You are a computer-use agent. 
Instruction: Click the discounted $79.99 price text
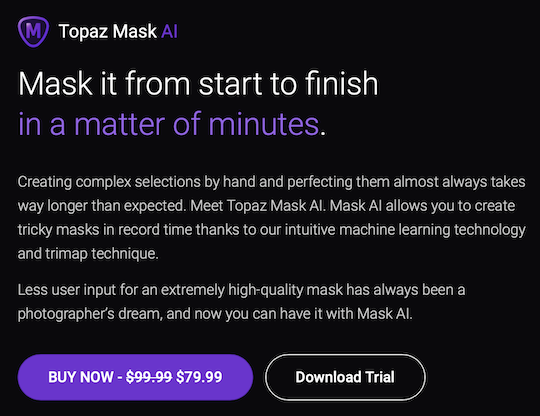(199, 377)
